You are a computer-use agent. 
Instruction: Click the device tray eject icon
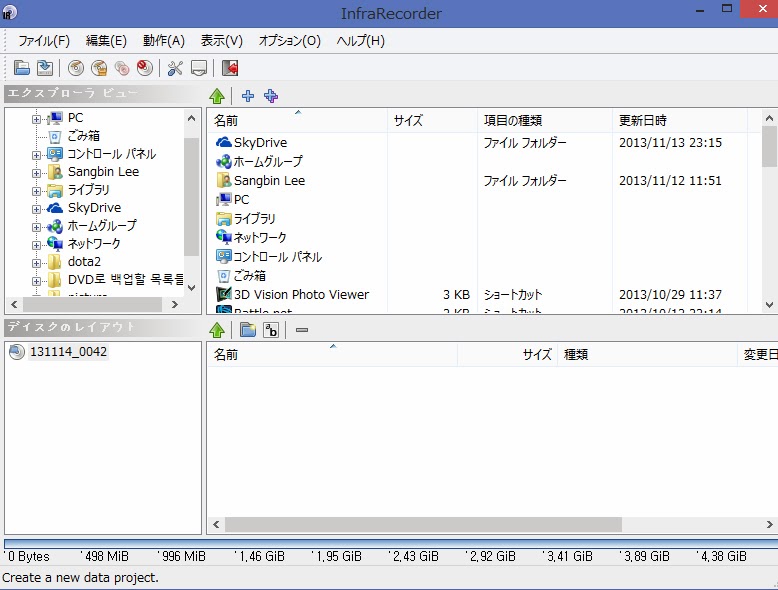tap(198, 67)
